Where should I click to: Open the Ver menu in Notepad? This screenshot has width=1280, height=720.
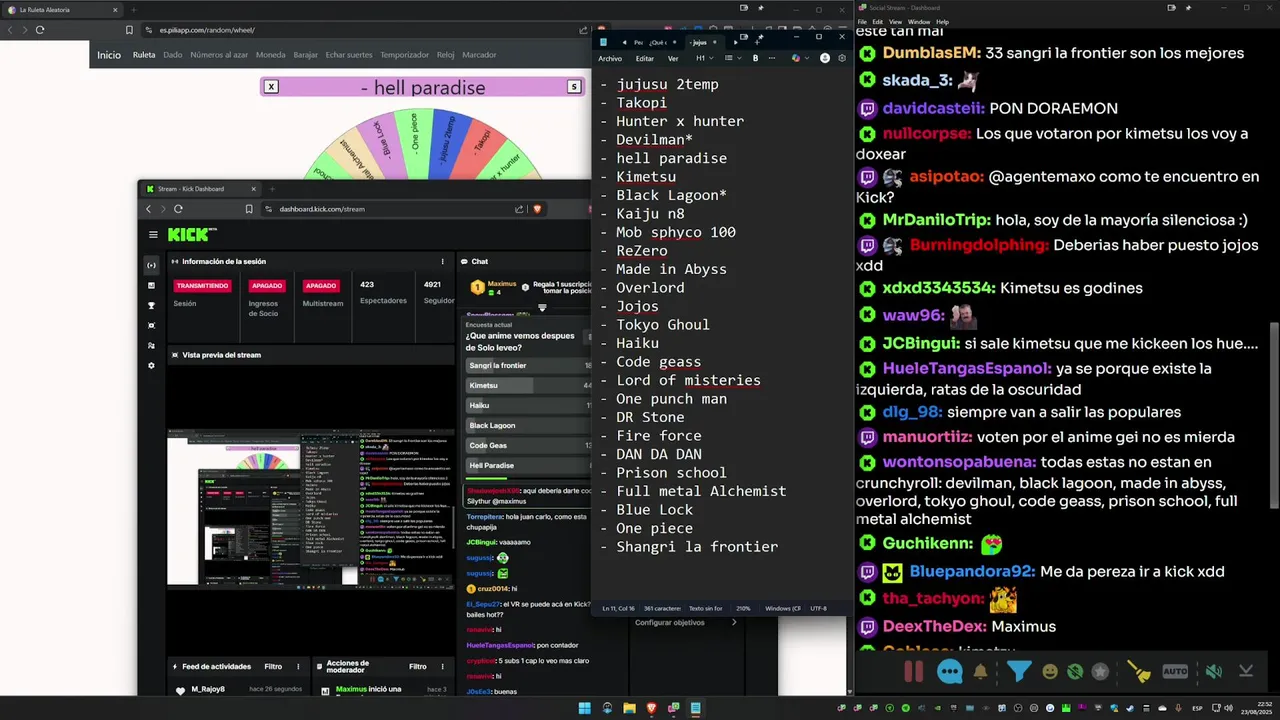click(672, 58)
